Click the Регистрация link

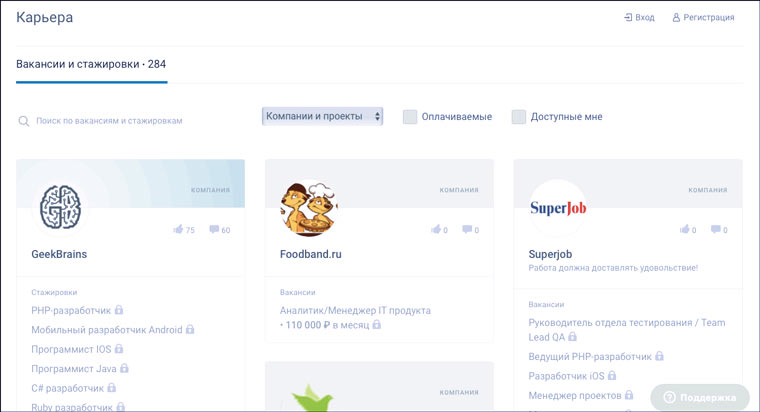pos(709,17)
